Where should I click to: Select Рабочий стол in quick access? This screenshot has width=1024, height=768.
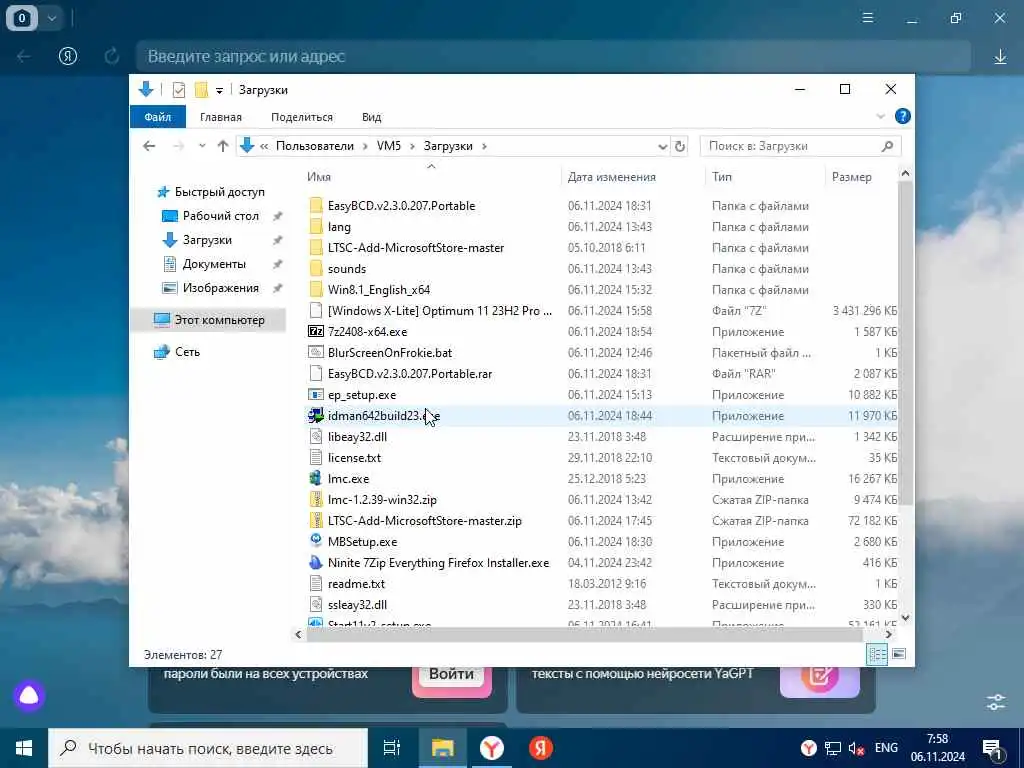point(221,216)
